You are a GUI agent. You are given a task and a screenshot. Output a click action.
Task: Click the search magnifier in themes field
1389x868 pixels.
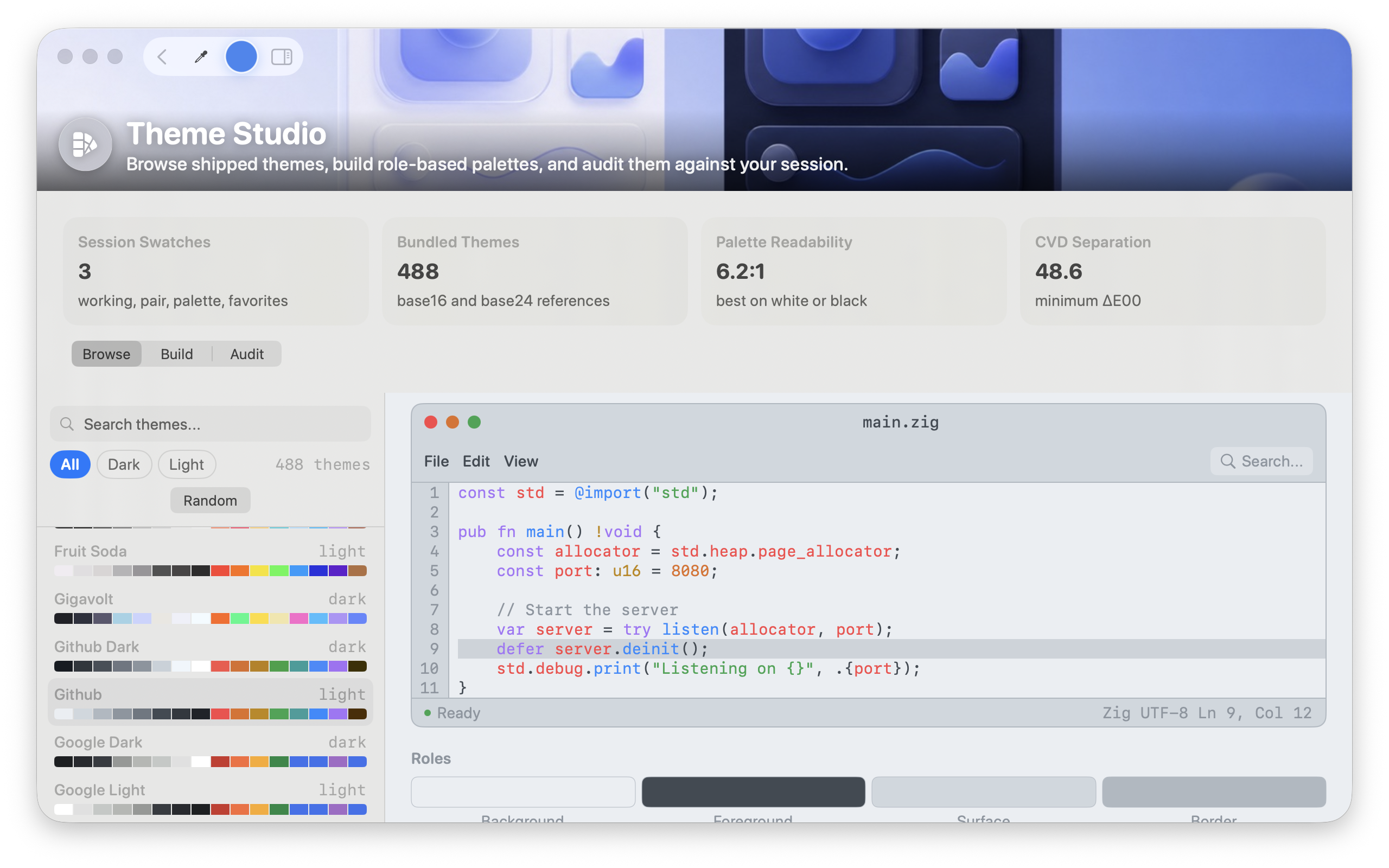(67, 424)
